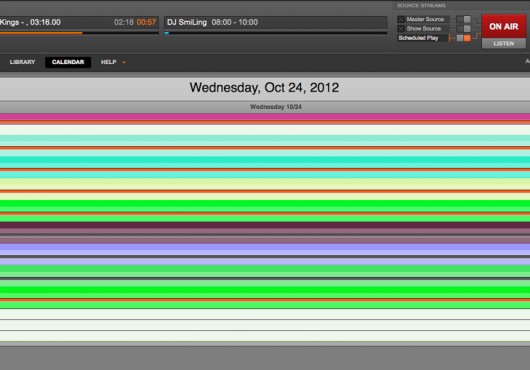Screen dimensions: 530x370
Task: Disconnect the Master Source stream icon
Action: point(401,19)
